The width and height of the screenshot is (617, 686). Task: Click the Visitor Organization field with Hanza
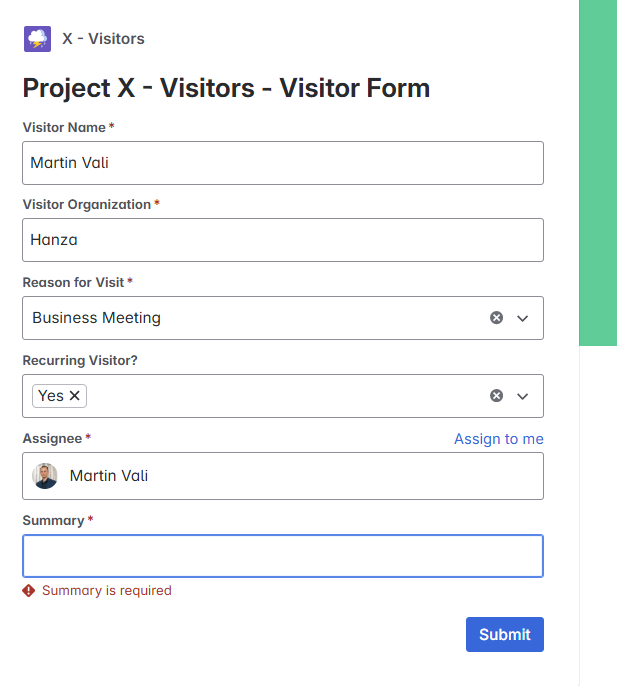283,240
